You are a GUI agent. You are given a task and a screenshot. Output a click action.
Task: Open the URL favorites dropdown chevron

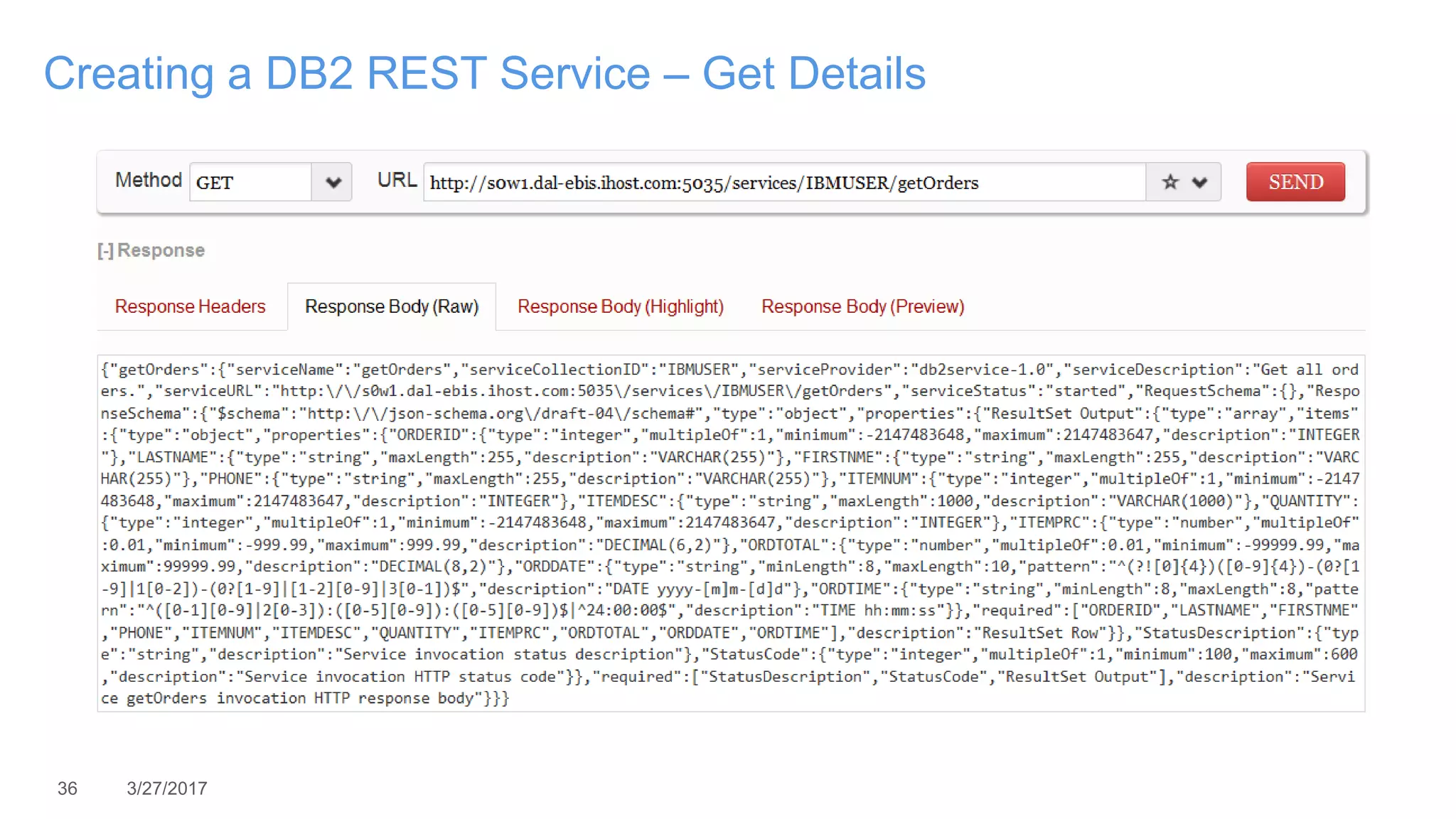(x=1200, y=183)
